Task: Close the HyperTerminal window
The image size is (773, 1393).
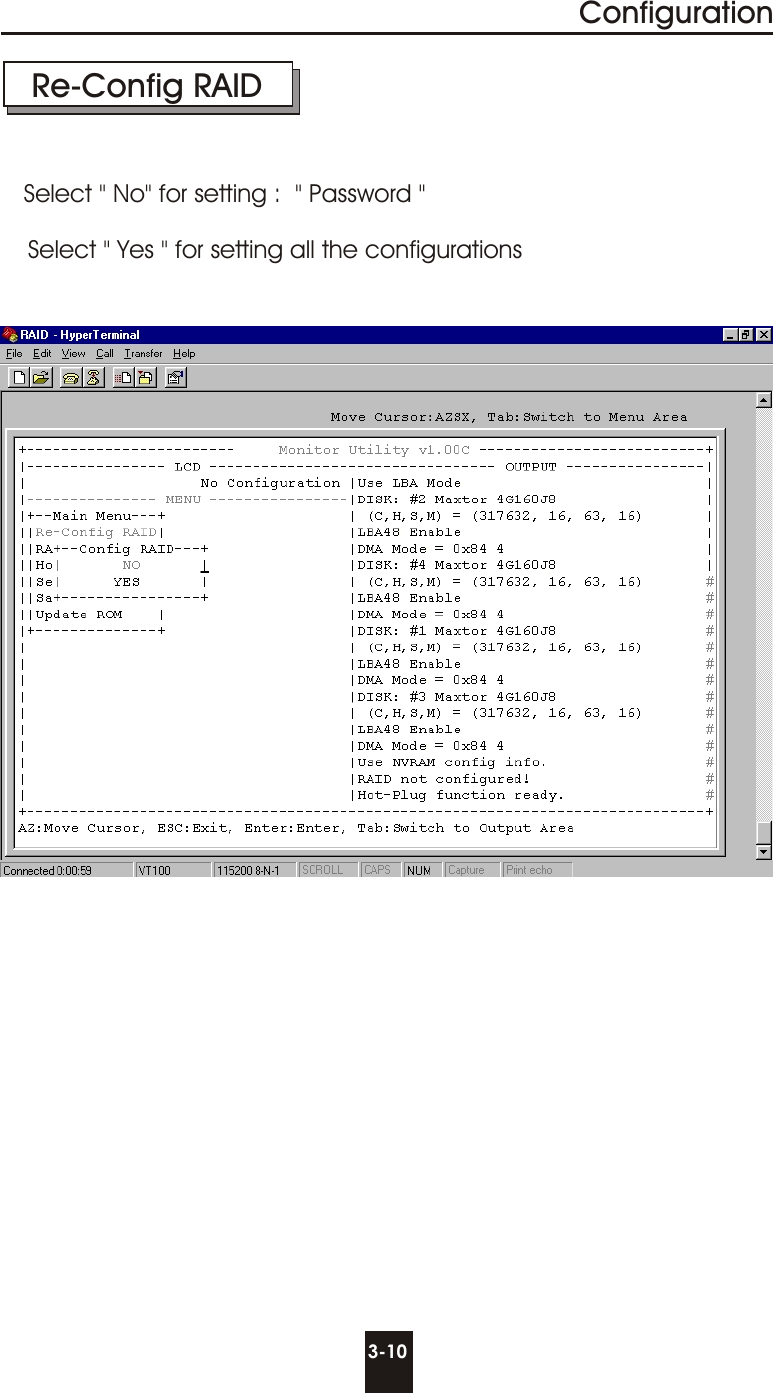Action: (764, 335)
